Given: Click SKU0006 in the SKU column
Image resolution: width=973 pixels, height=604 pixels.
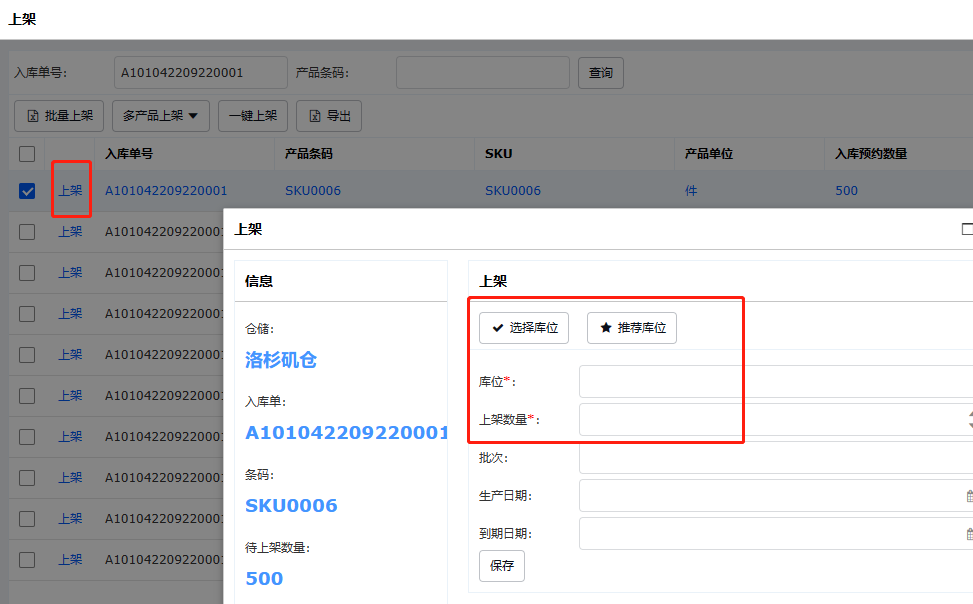Looking at the screenshot, I should [513, 191].
